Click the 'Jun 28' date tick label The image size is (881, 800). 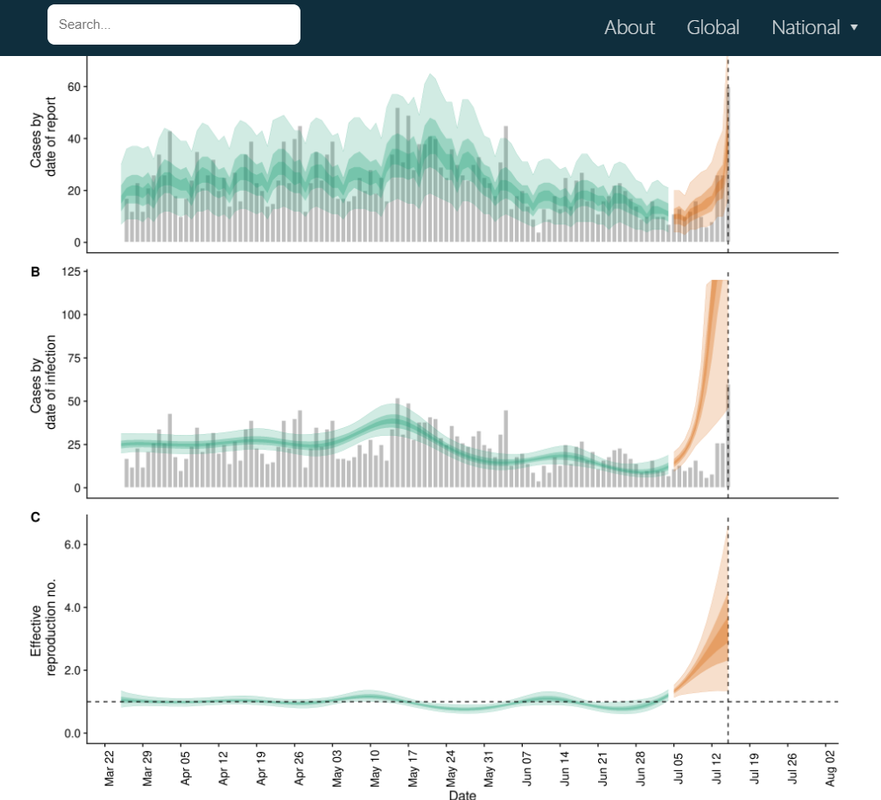click(641, 768)
